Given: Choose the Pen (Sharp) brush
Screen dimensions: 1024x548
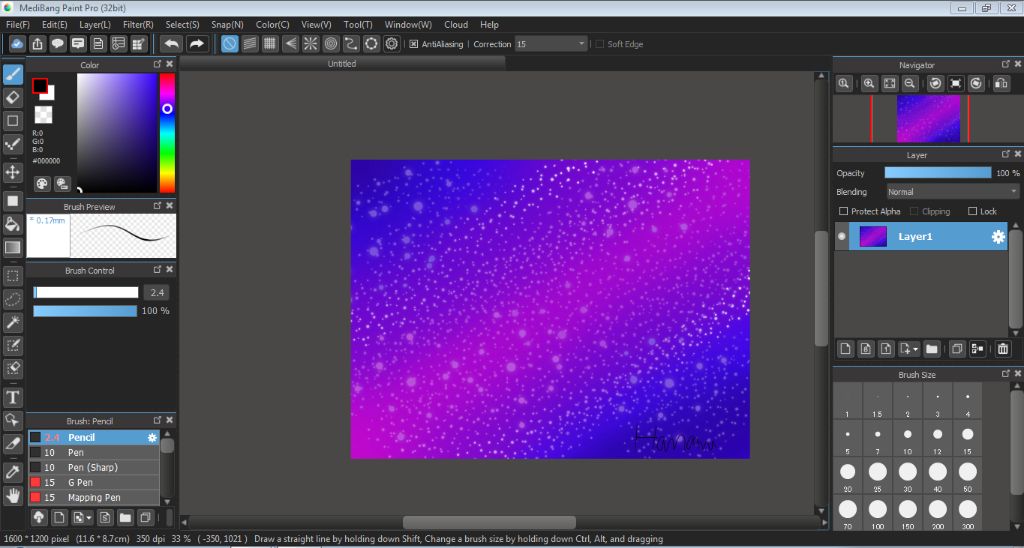Looking at the screenshot, I should tap(93, 467).
